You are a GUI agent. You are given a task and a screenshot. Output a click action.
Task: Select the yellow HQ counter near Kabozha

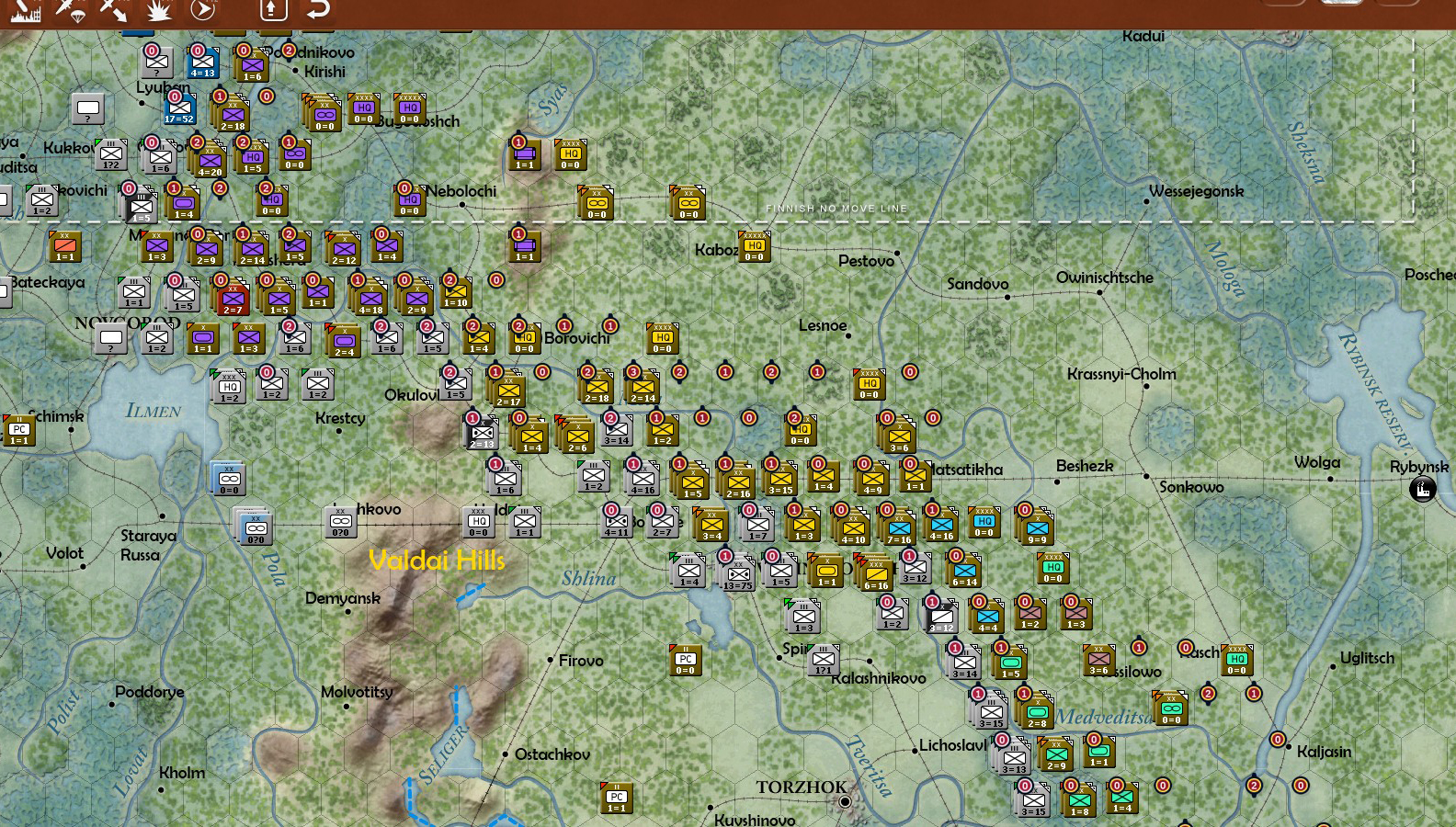[754, 246]
